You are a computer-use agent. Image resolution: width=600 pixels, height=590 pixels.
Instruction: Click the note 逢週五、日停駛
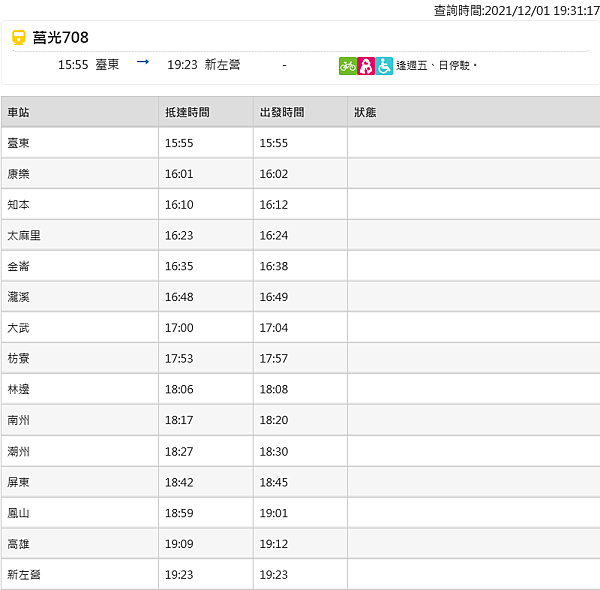[437, 66]
